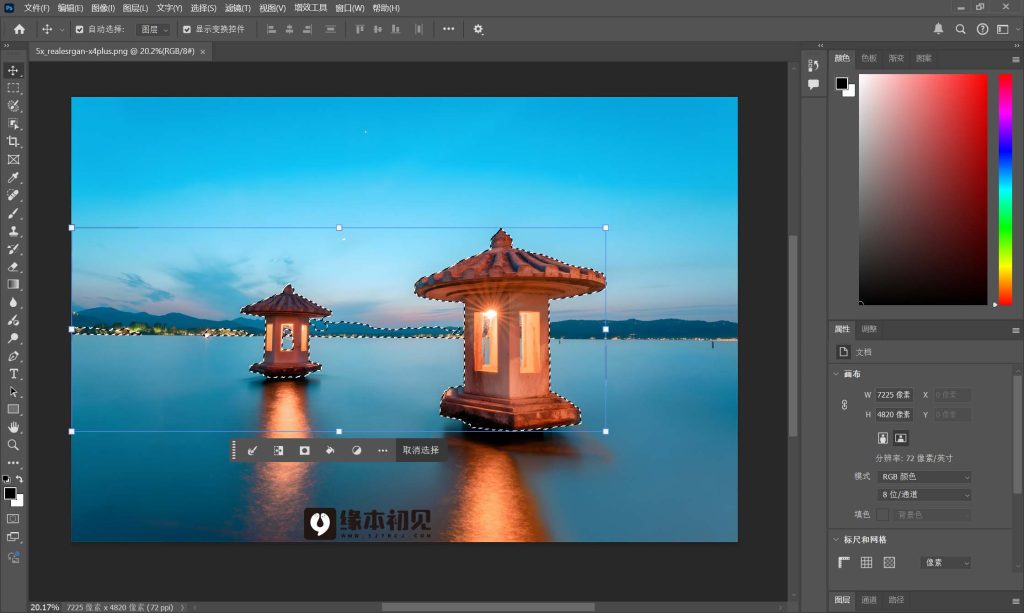
Task: Uncheck the 显示变换控件 checkbox
Action: (x=187, y=29)
